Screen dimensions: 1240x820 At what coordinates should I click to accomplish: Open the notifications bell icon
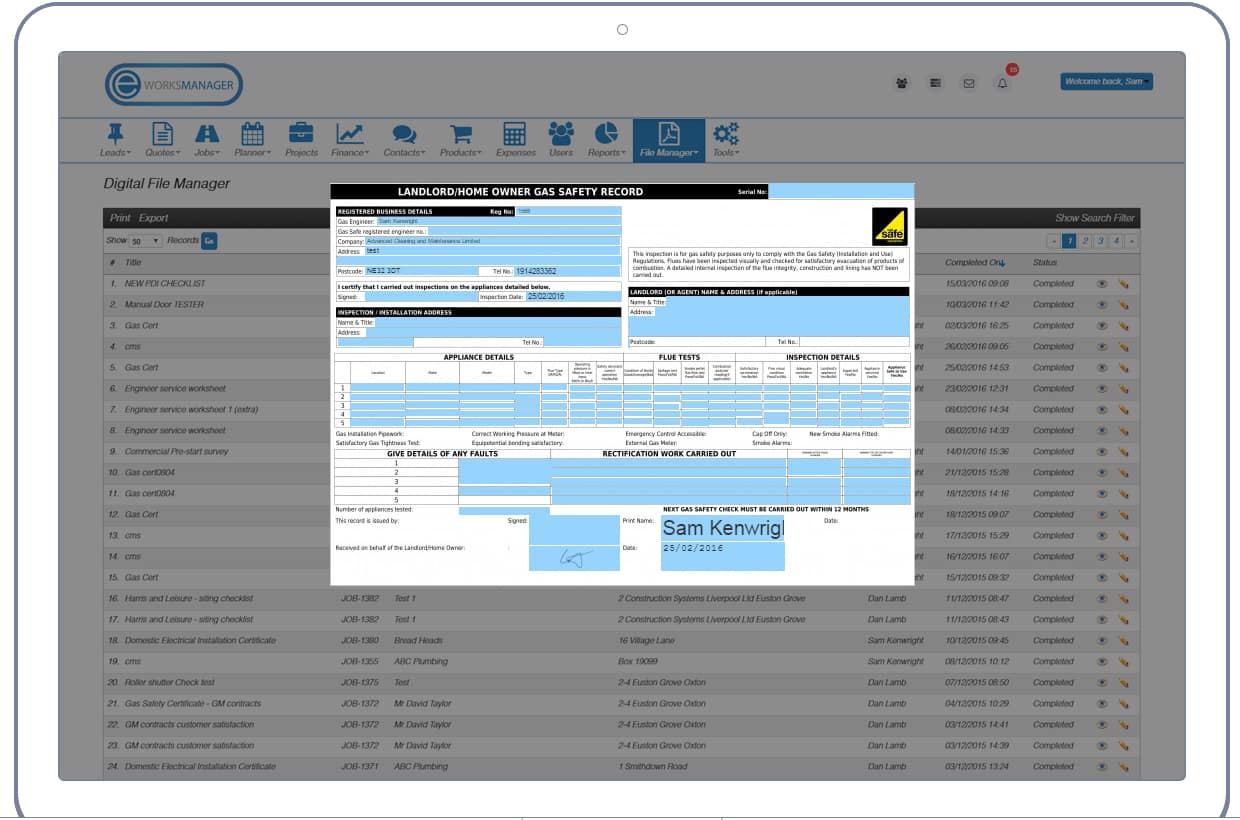[x=1002, y=83]
